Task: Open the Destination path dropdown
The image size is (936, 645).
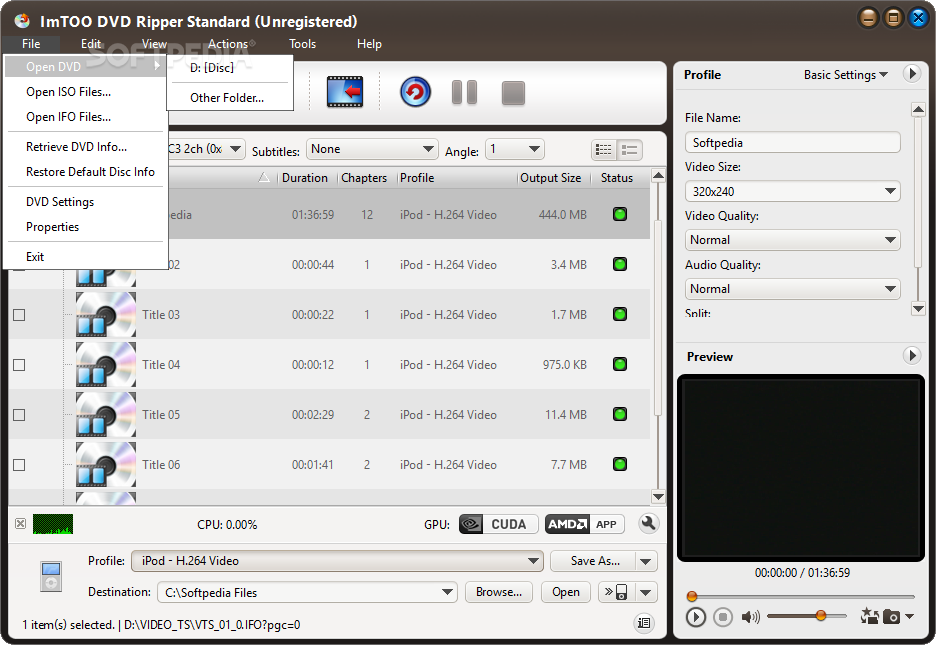Action: (x=307, y=592)
